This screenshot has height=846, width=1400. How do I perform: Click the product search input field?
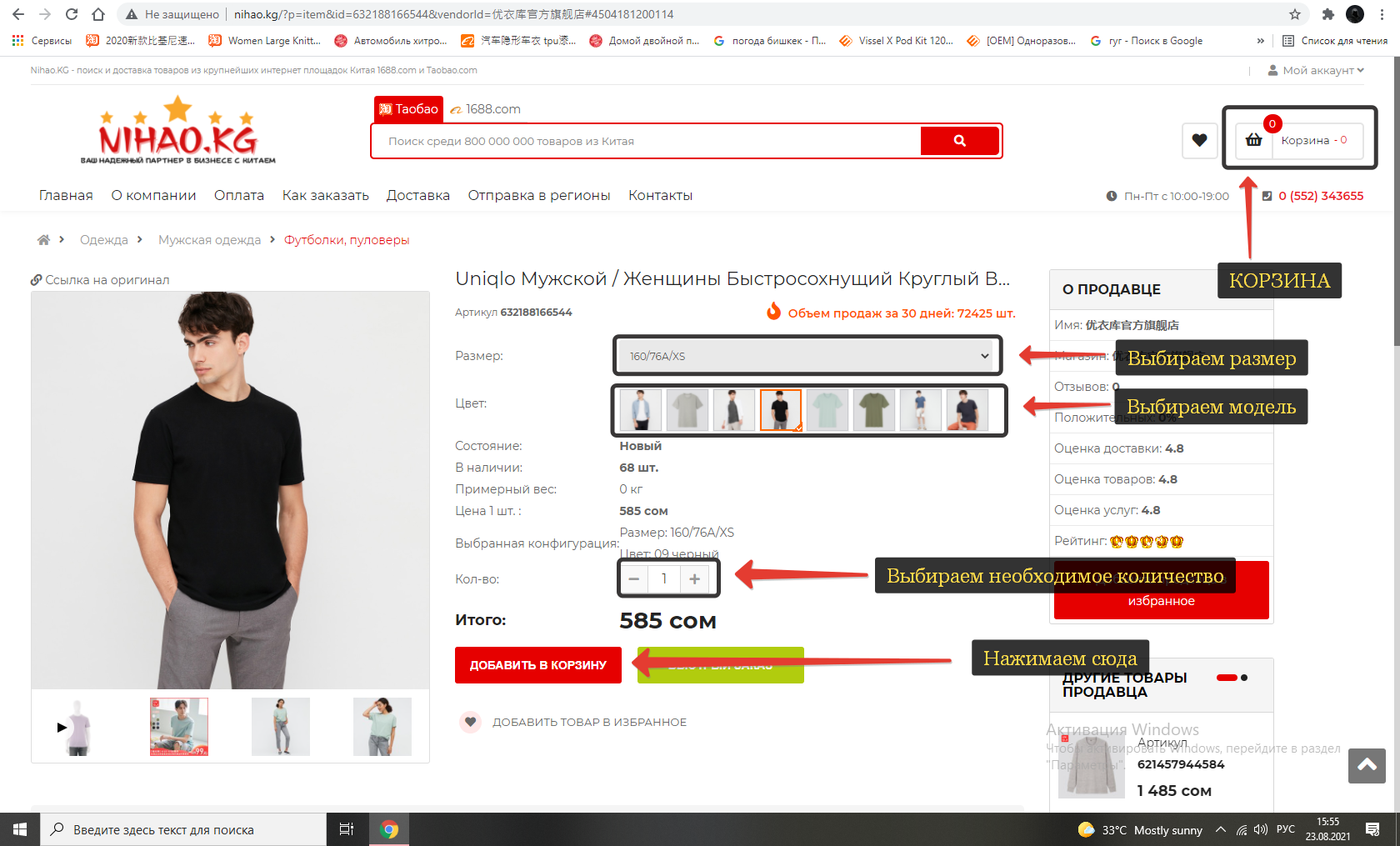click(x=647, y=141)
